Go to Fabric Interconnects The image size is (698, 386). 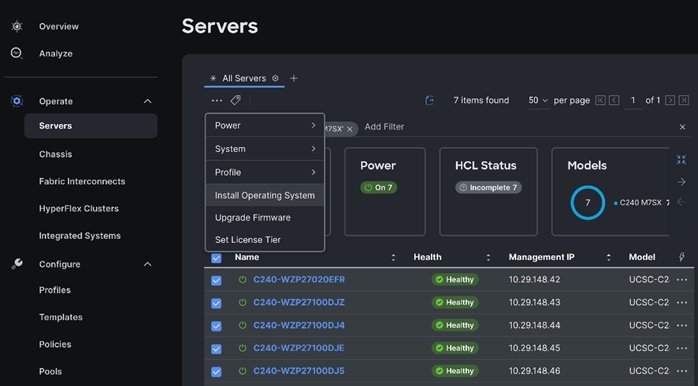click(x=82, y=182)
